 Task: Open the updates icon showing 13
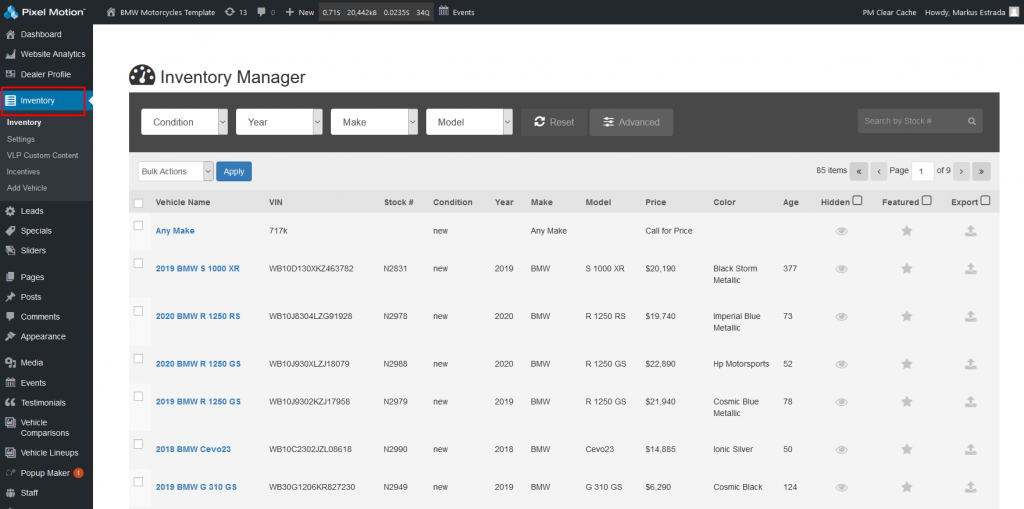(236, 12)
